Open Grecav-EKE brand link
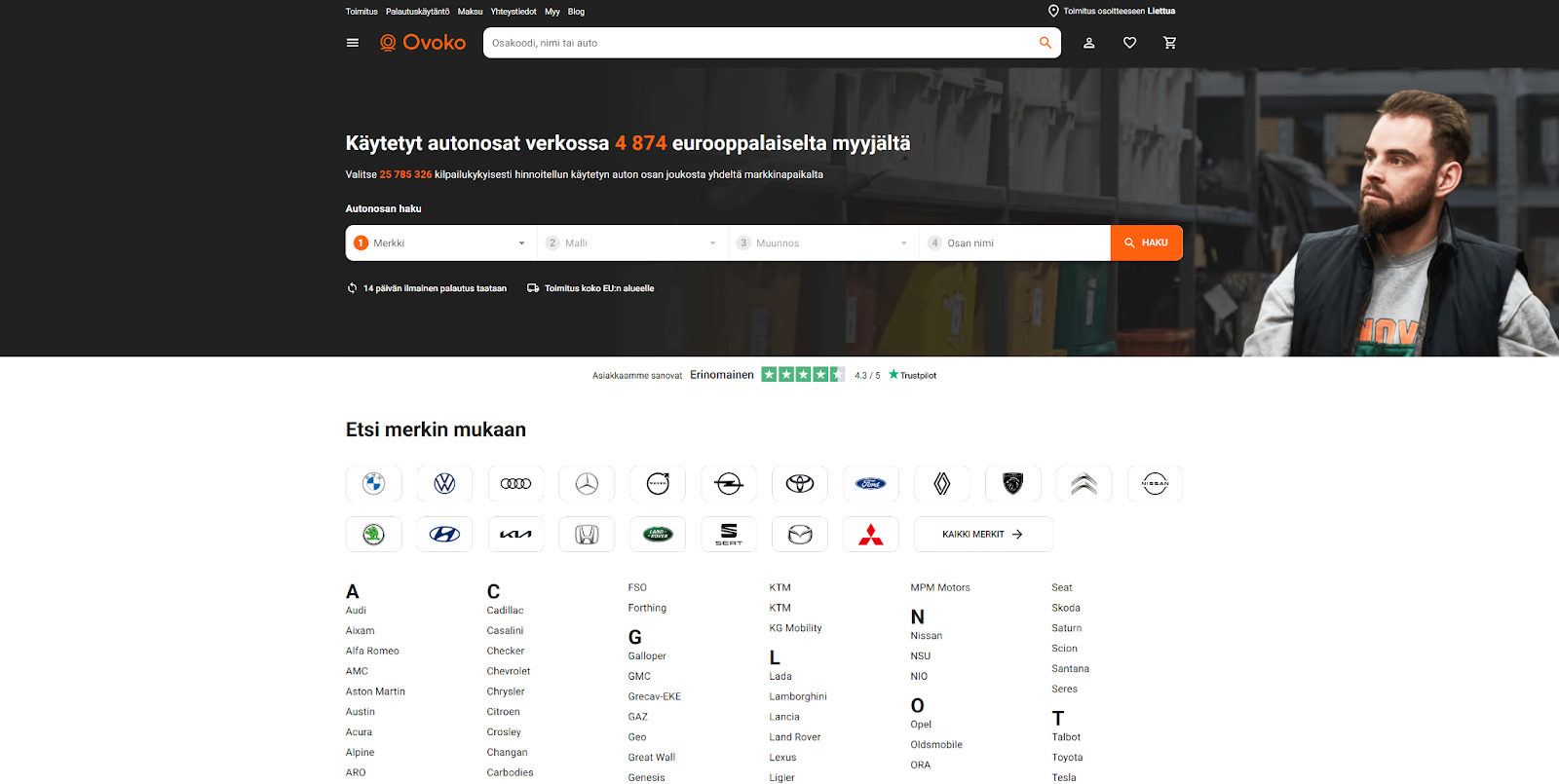The width and height of the screenshot is (1559, 784). (655, 696)
